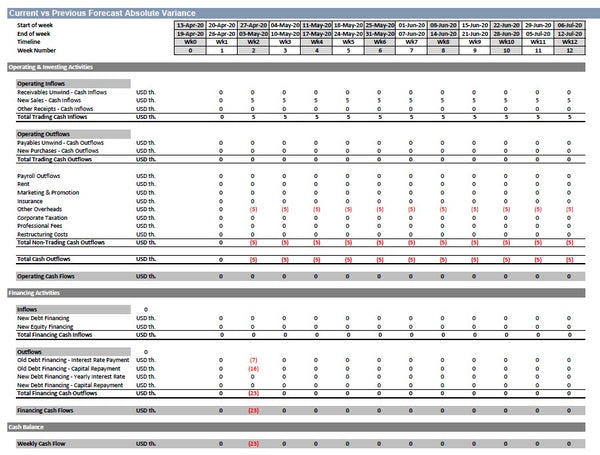Viewport: 600px width, 455px height.
Task: Select the Wk0 timeline header cell
Action: pyautogui.click(x=191, y=41)
